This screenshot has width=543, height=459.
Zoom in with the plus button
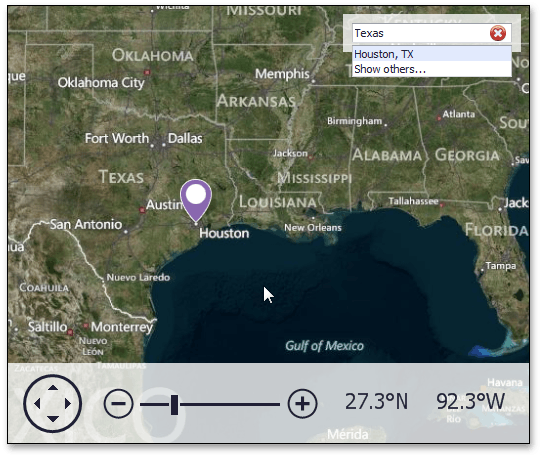coord(302,404)
